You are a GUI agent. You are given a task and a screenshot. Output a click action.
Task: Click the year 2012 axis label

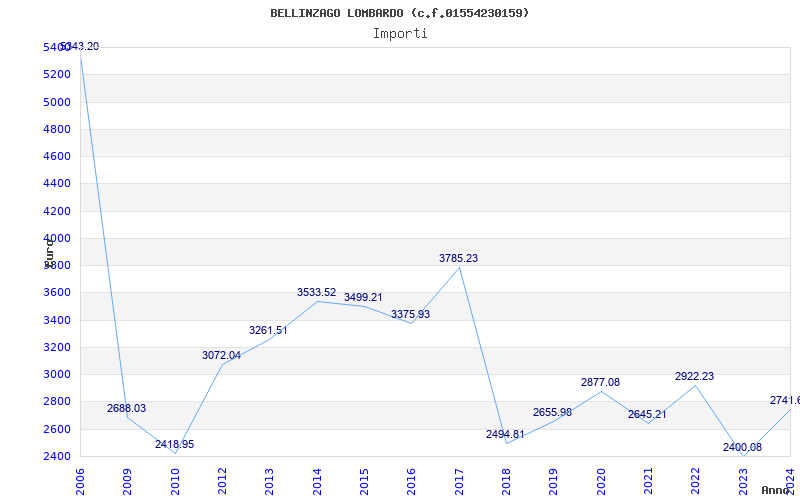pos(222,482)
